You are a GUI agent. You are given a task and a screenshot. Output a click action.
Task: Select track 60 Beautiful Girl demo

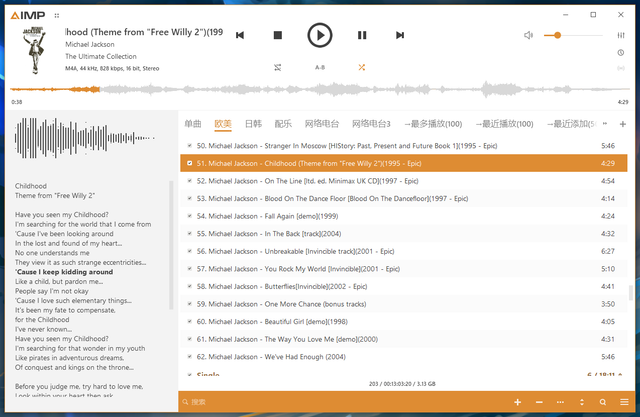[x=404, y=322]
